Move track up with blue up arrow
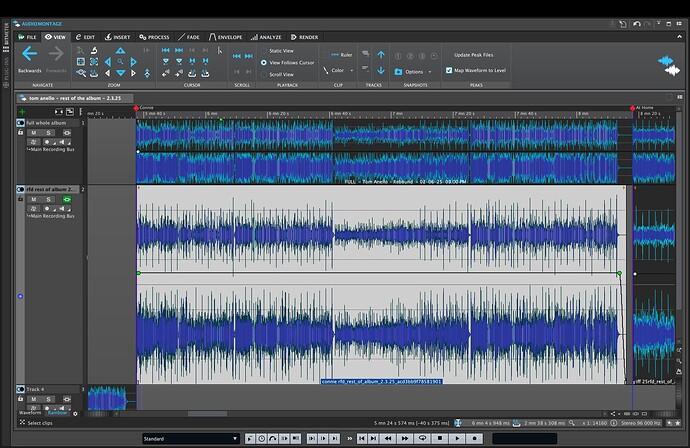Image resolution: width=690 pixels, height=448 pixels. 381,55
